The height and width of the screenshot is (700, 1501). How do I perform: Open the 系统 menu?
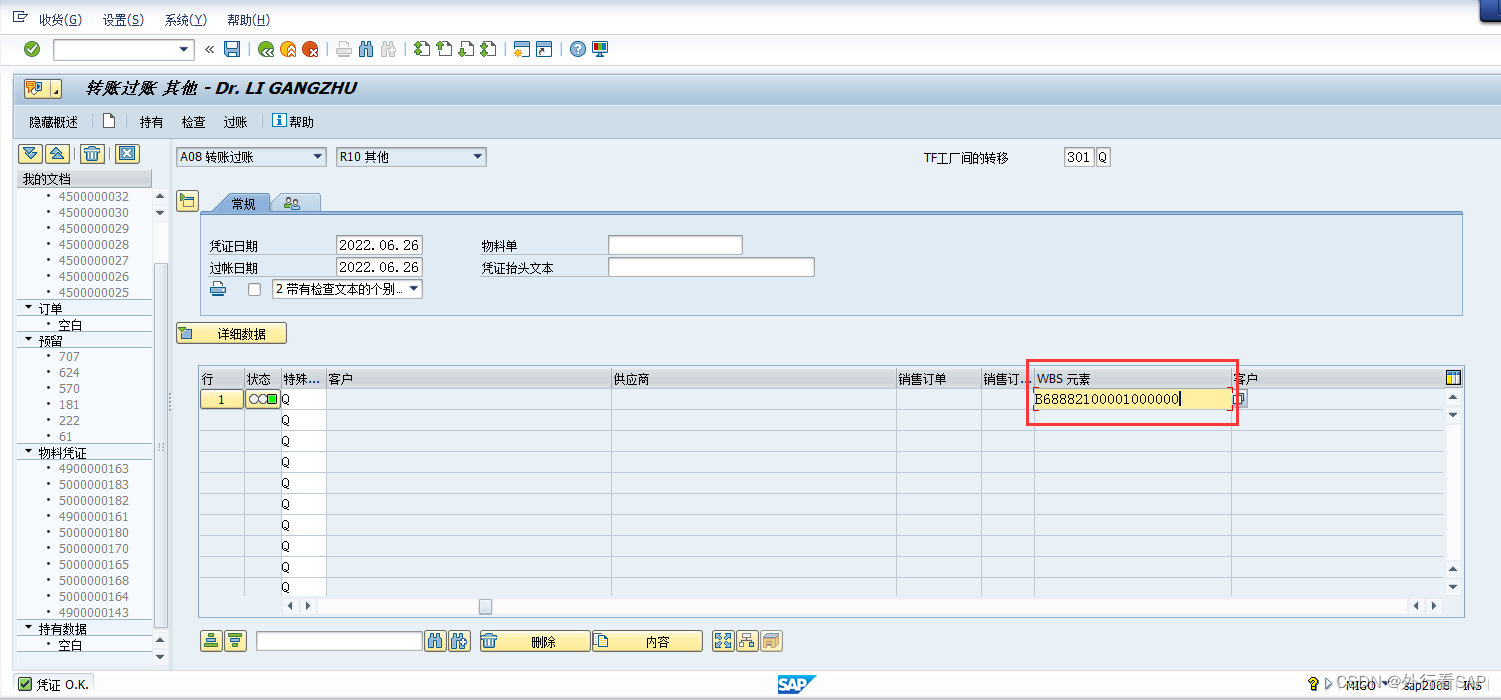[186, 19]
